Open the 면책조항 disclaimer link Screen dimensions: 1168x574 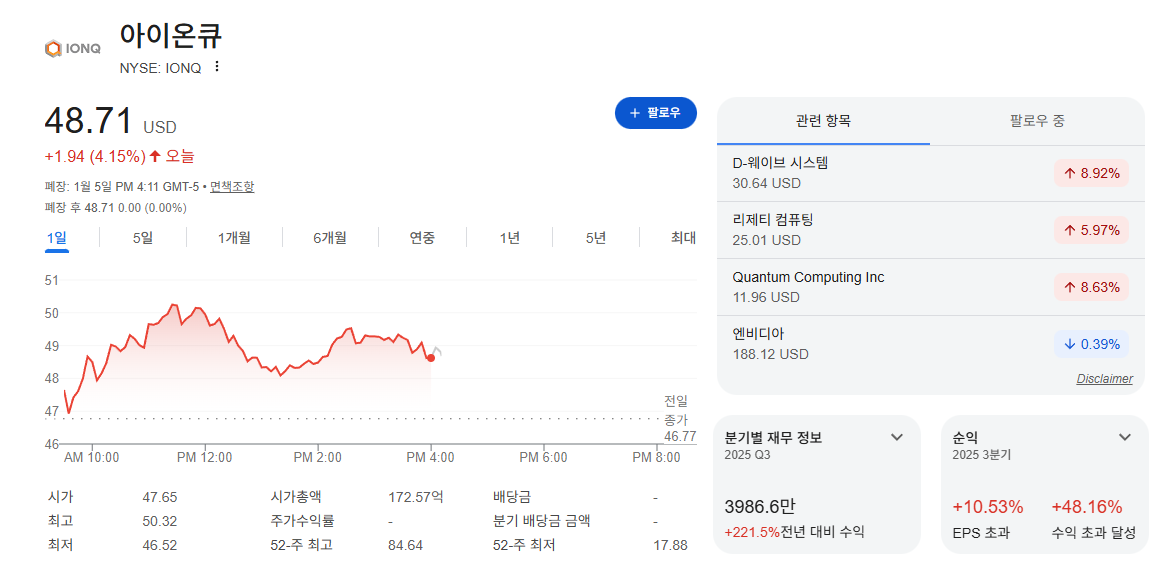tap(232, 186)
